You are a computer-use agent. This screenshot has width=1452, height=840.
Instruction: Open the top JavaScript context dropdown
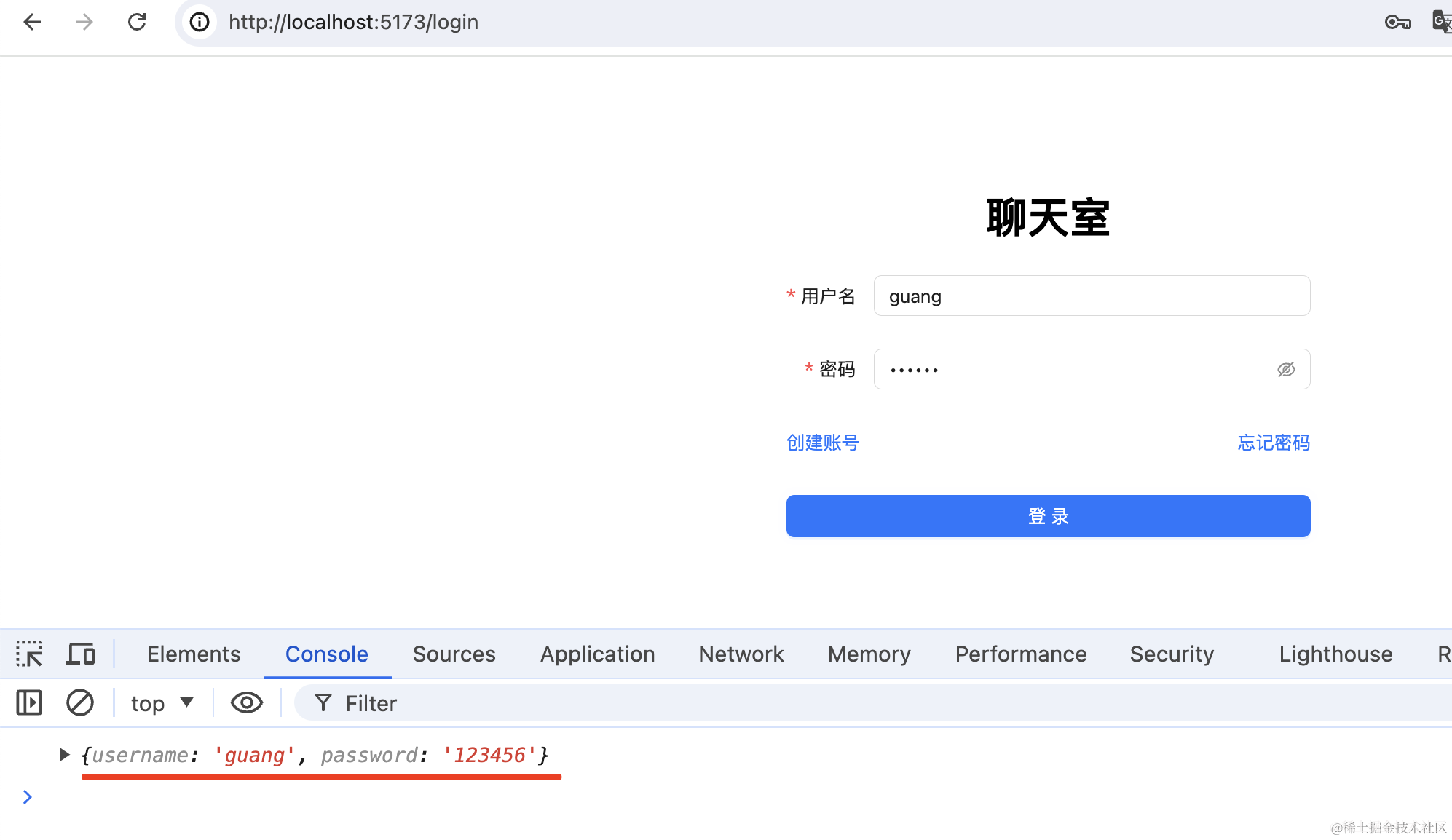162,703
